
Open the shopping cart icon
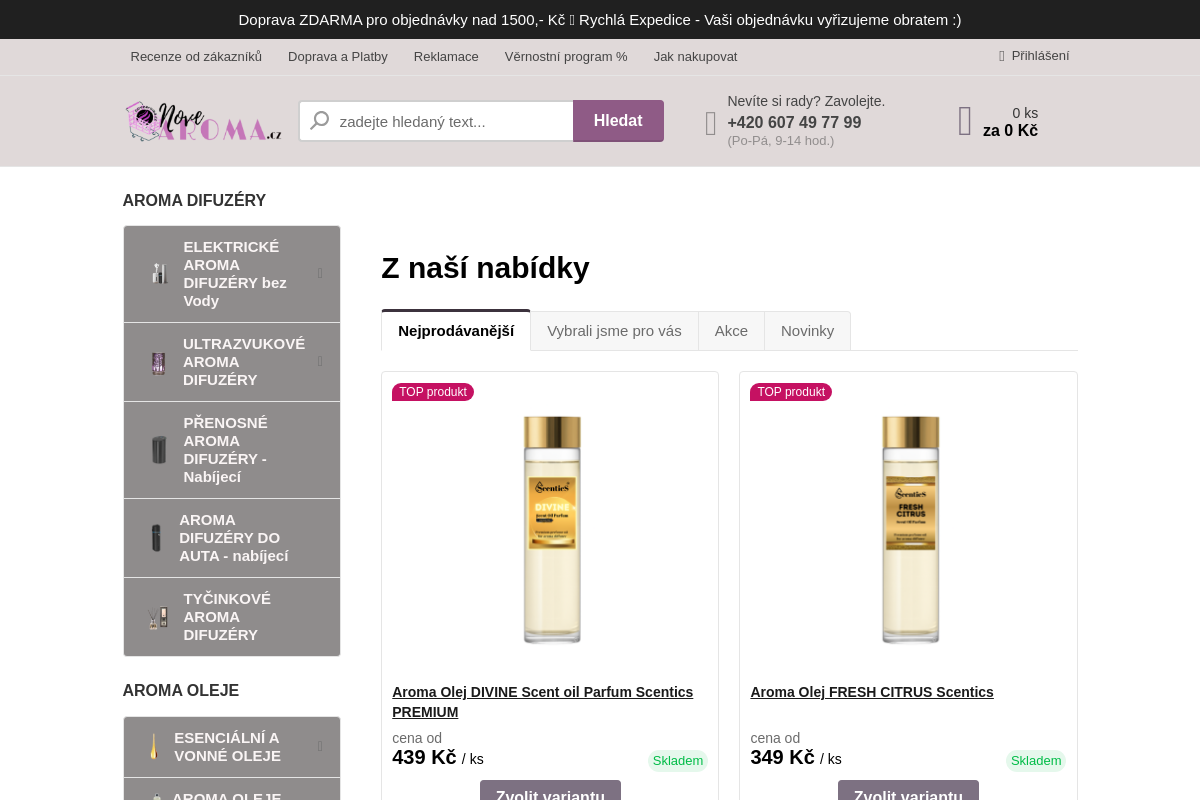point(964,121)
